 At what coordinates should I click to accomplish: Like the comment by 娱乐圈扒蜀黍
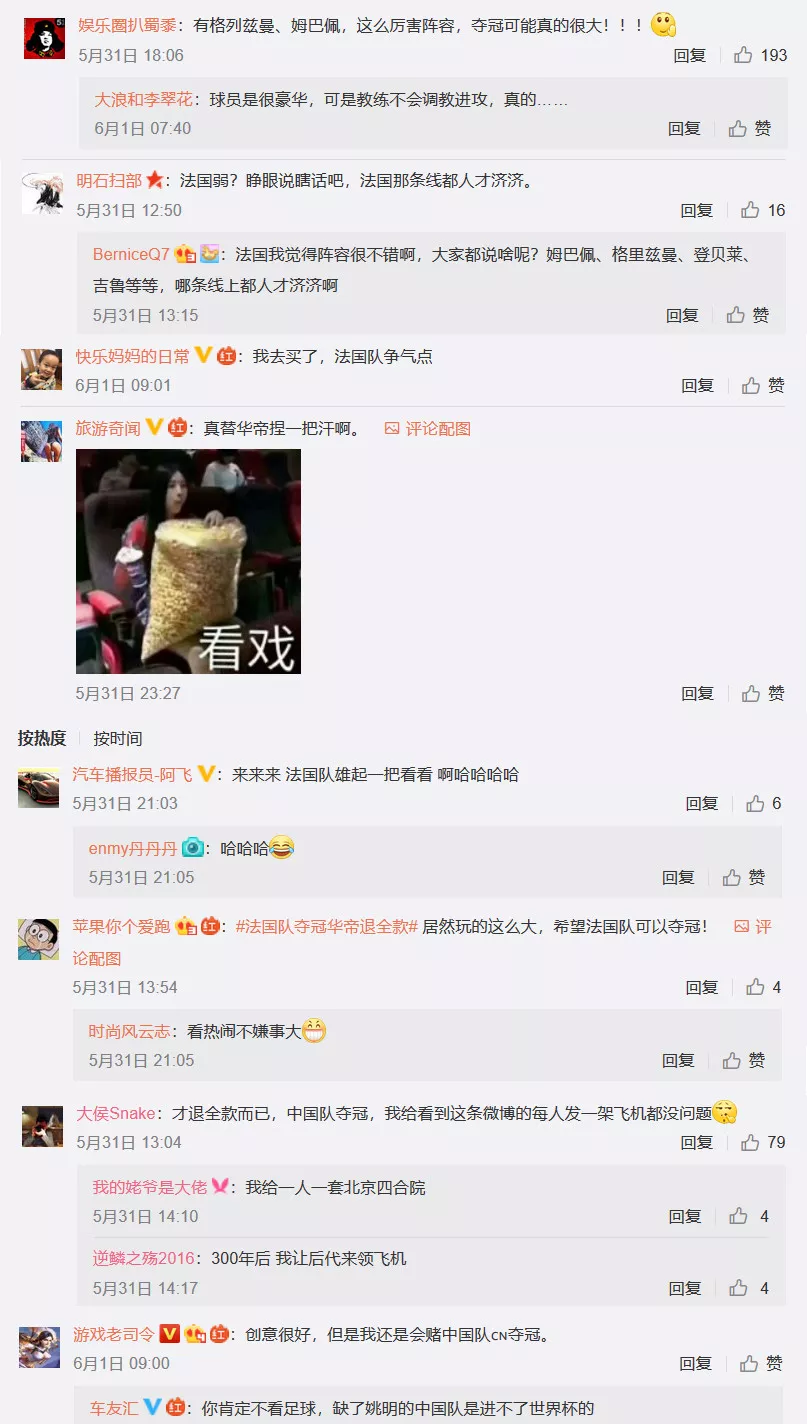pyautogui.click(x=760, y=55)
